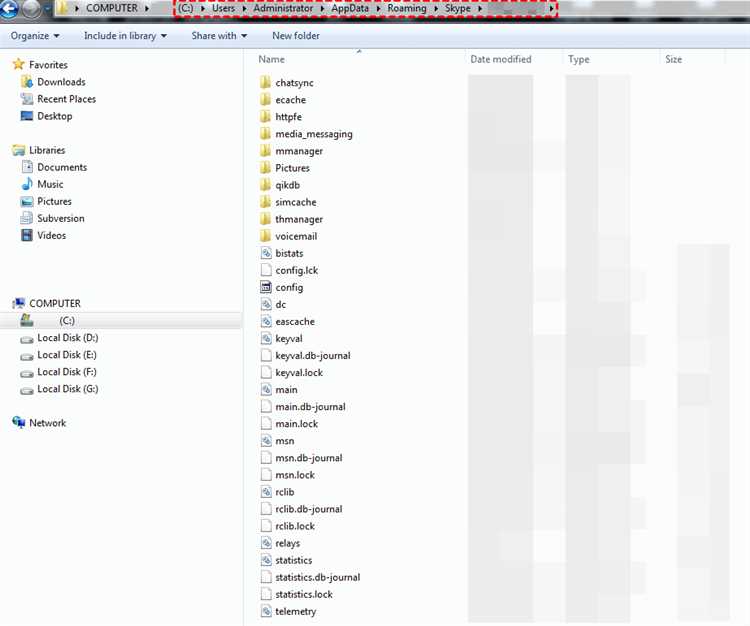This screenshot has height=626, width=750.
Task: Expand the arrow after COMPUTER in address bar
Action: click(147, 9)
